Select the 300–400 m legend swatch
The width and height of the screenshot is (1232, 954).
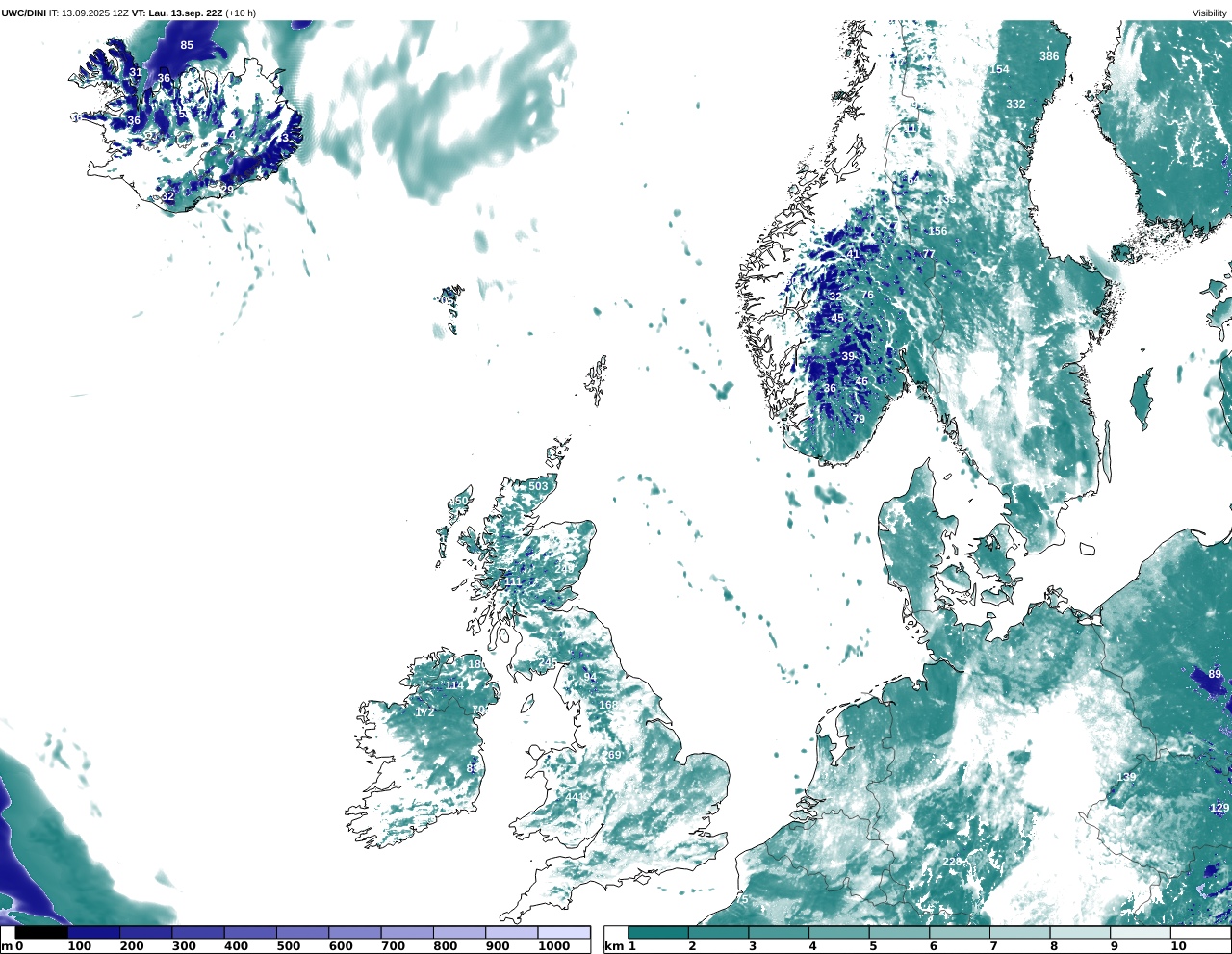tap(197, 932)
